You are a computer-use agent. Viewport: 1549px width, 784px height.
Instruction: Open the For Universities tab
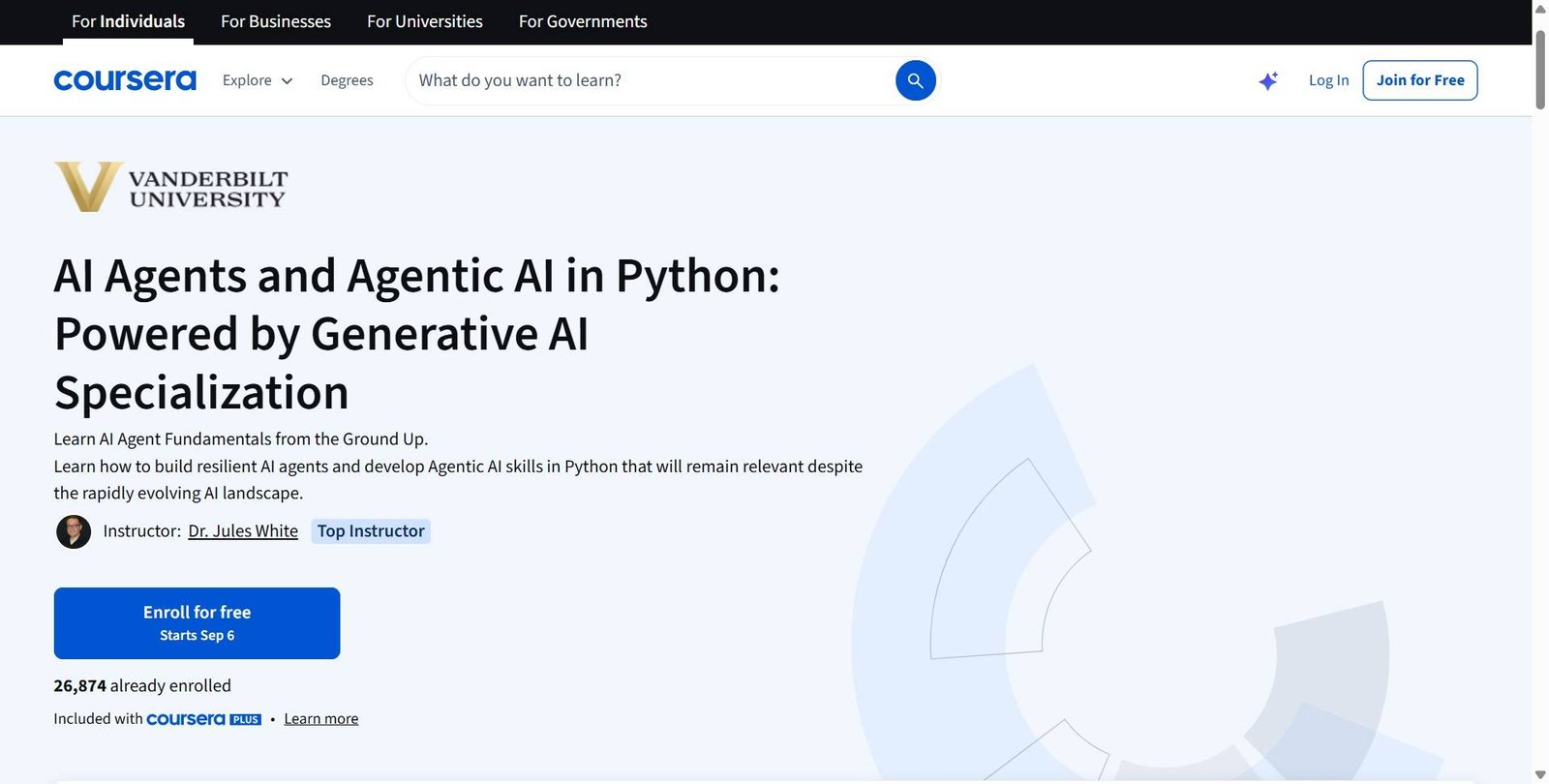[x=425, y=21]
